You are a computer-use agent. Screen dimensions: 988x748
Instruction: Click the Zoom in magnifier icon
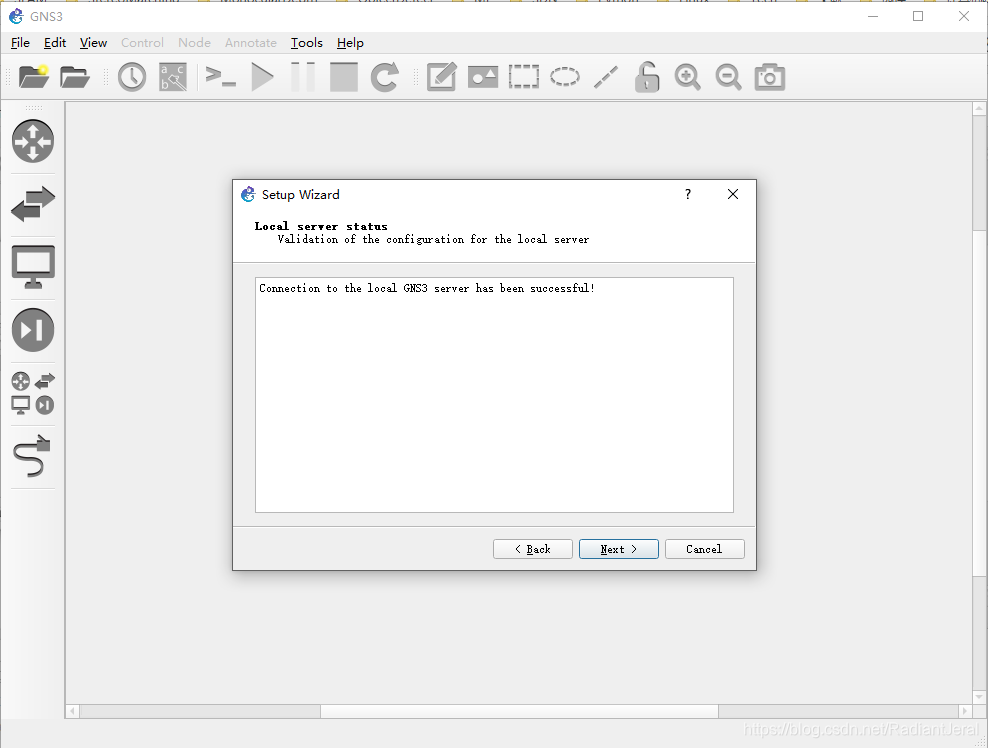pyautogui.click(x=687, y=77)
